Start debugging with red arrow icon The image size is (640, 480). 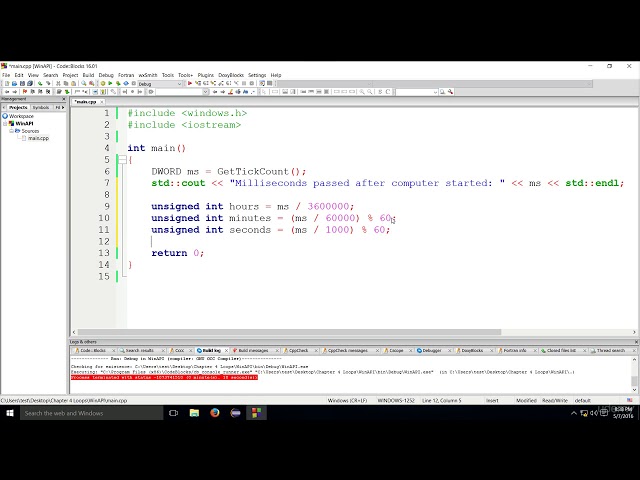[x=190, y=84]
